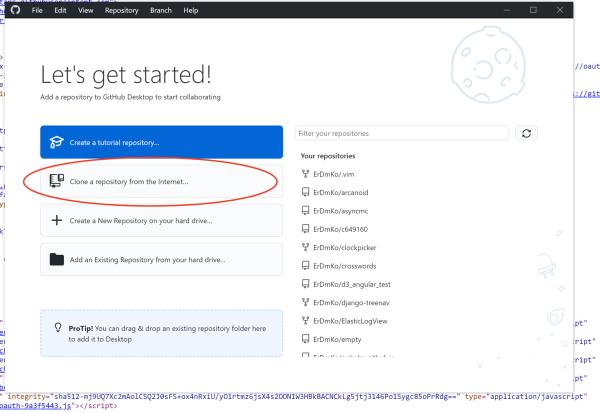Focus the Filter your repositories field
This screenshot has width=600, height=412.
(402, 133)
